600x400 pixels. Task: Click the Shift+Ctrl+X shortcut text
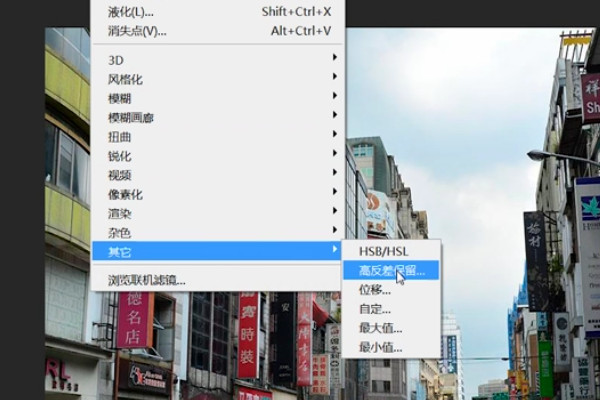pyautogui.click(x=296, y=12)
